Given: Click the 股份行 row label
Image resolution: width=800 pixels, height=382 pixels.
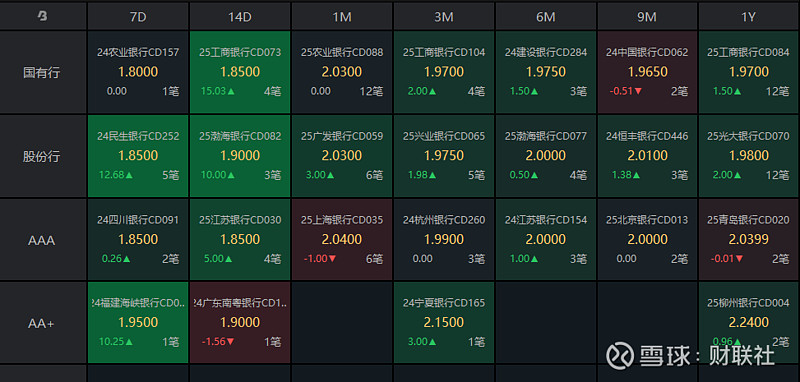Looking at the screenshot, I should (42, 156).
